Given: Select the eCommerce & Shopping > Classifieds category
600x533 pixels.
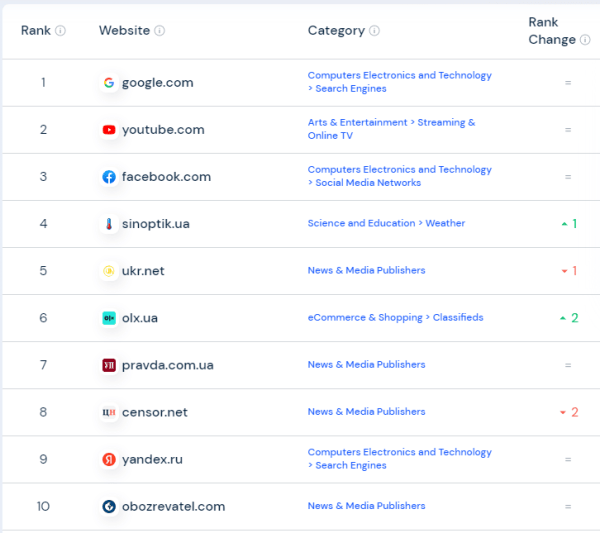Looking at the screenshot, I should (395, 318).
